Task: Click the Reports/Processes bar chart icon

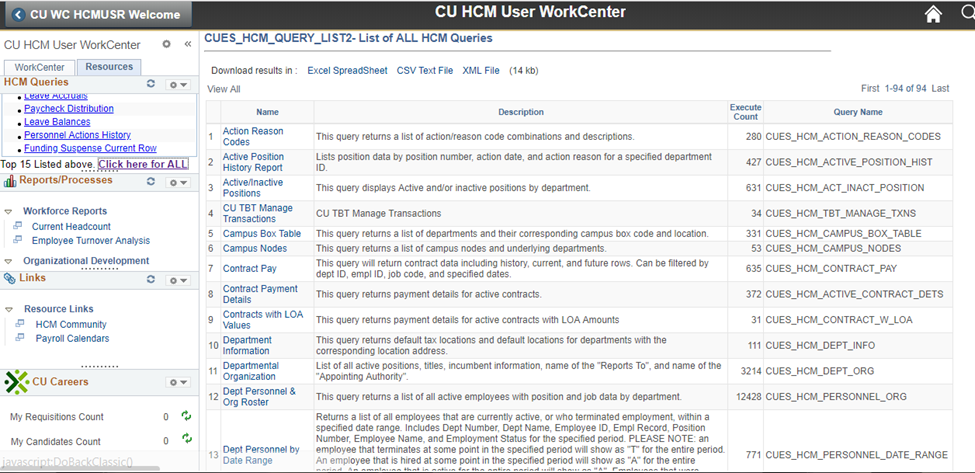Action: [9, 181]
